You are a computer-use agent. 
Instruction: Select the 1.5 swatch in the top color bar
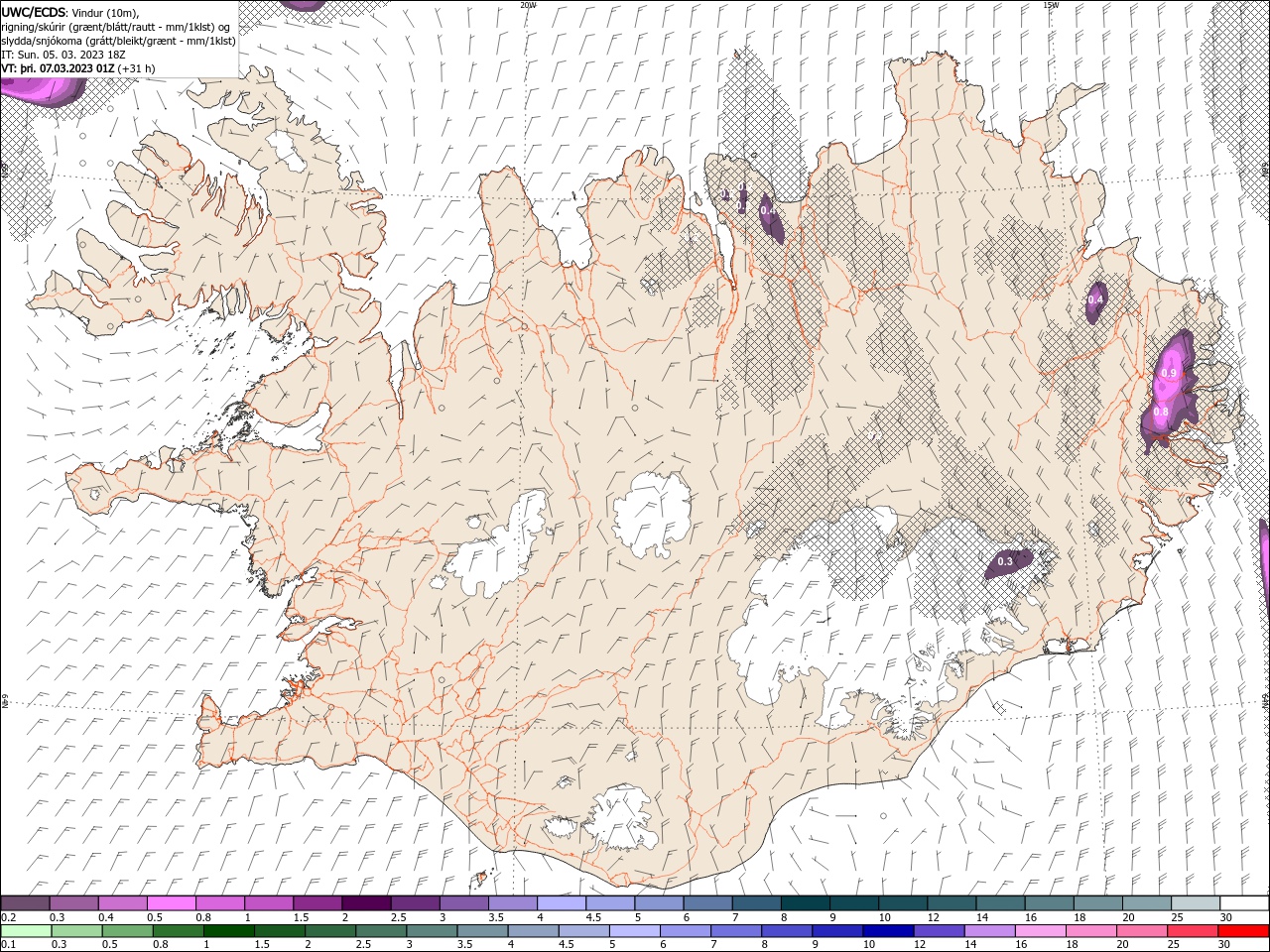point(317,903)
